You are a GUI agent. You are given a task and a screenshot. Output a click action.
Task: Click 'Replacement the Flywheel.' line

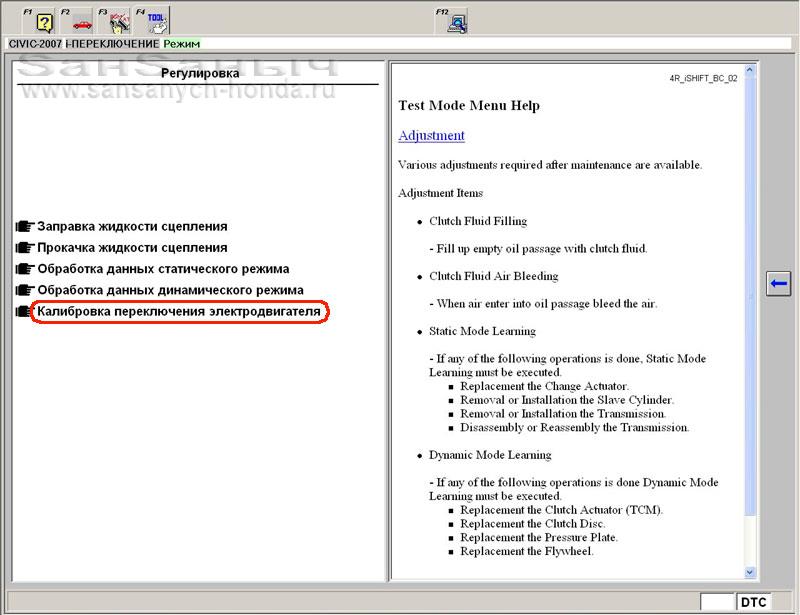pyautogui.click(x=527, y=551)
